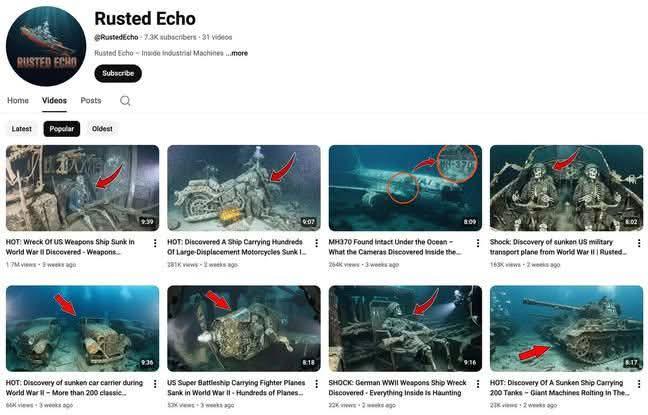This screenshot has height=415, width=648.
Task: Click the Subscribe button
Action: click(118, 73)
